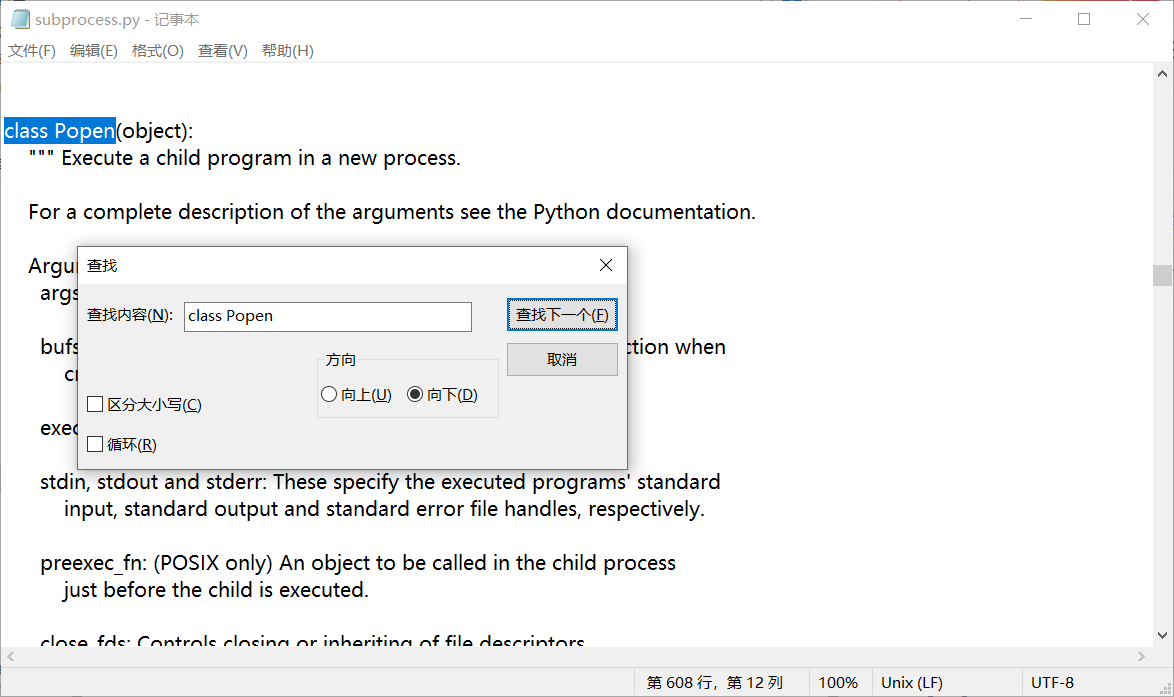Viewport: 1174px width, 697px height.
Task: Select the 向下 (search down) direction
Action: (x=415, y=394)
